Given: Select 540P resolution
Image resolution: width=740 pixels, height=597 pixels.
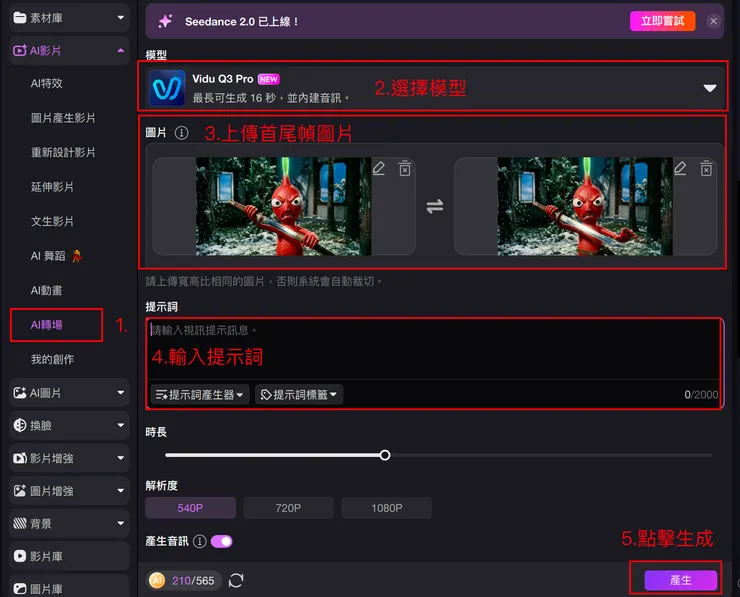Looking at the screenshot, I should 190,508.
